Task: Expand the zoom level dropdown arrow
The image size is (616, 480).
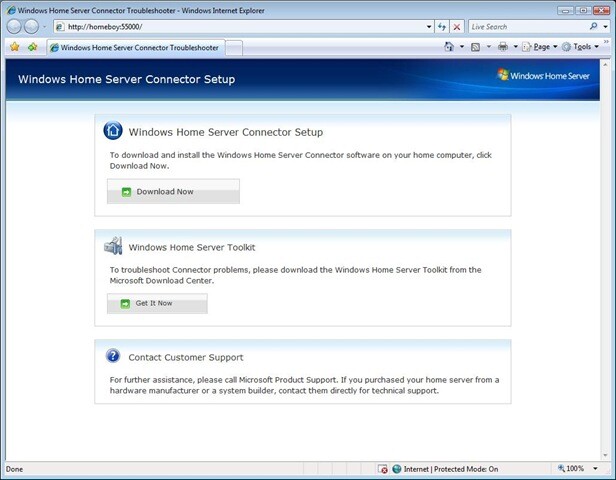Action: point(595,469)
